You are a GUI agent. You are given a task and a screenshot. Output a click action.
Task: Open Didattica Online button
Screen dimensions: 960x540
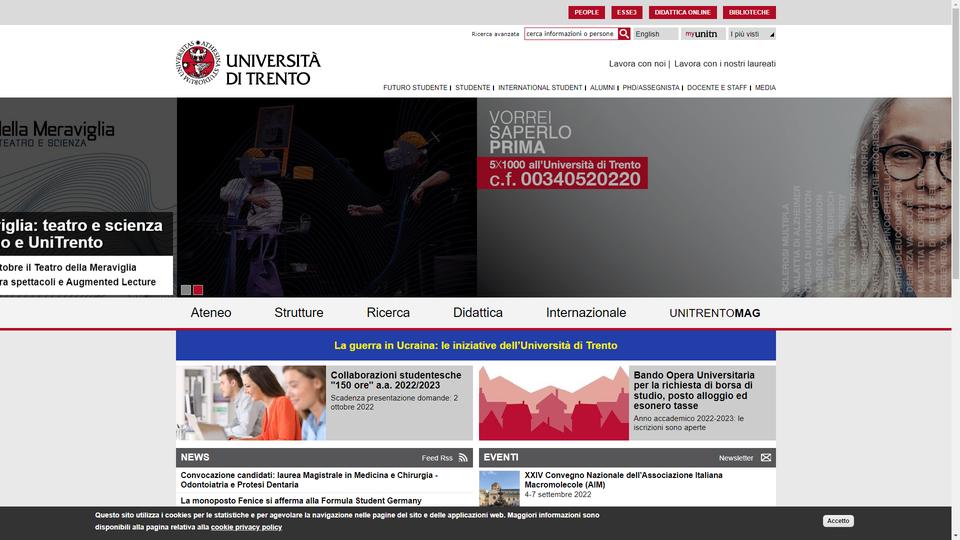pyautogui.click(x=682, y=12)
